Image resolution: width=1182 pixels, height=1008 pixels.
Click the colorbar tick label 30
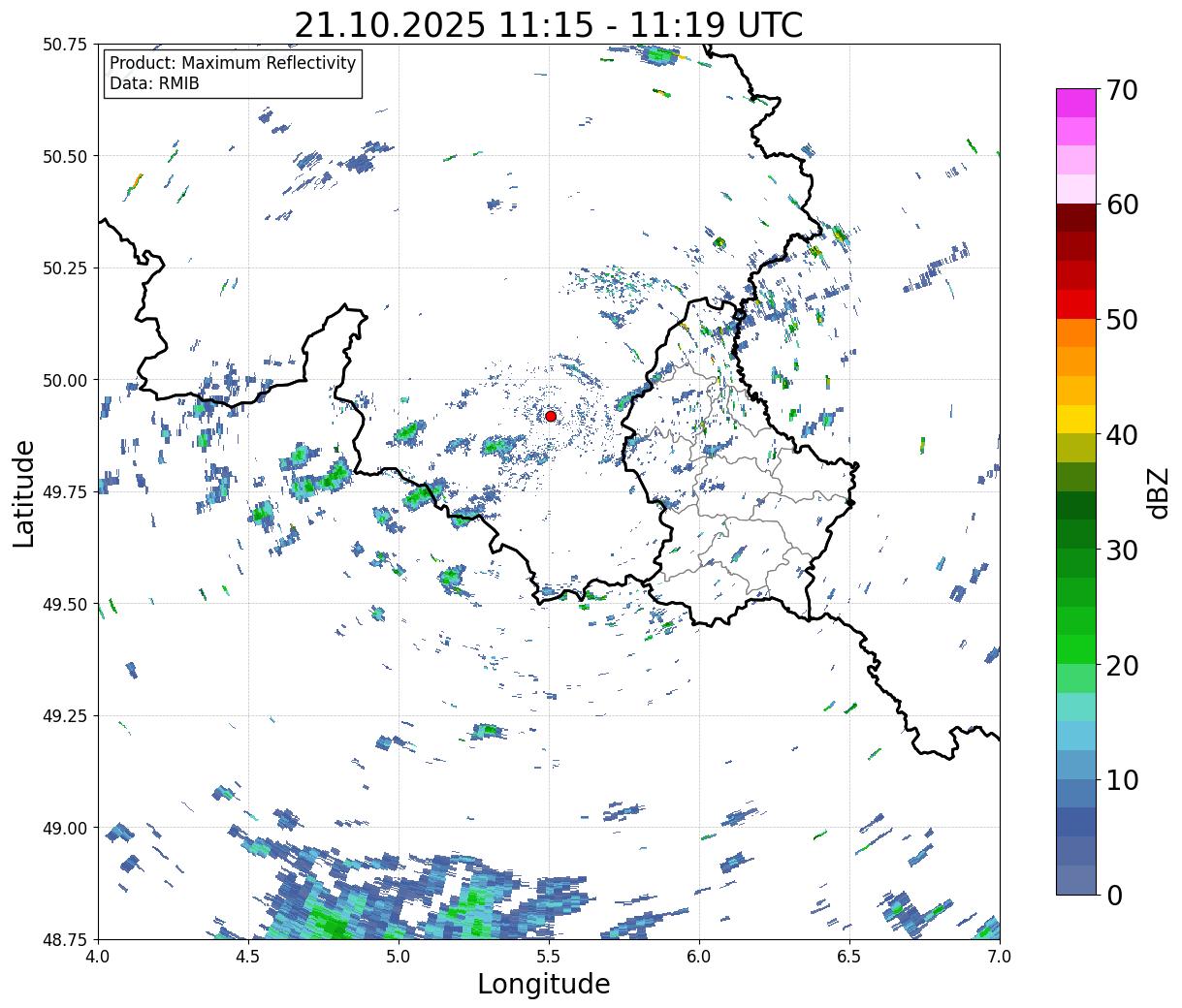point(1122,551)
